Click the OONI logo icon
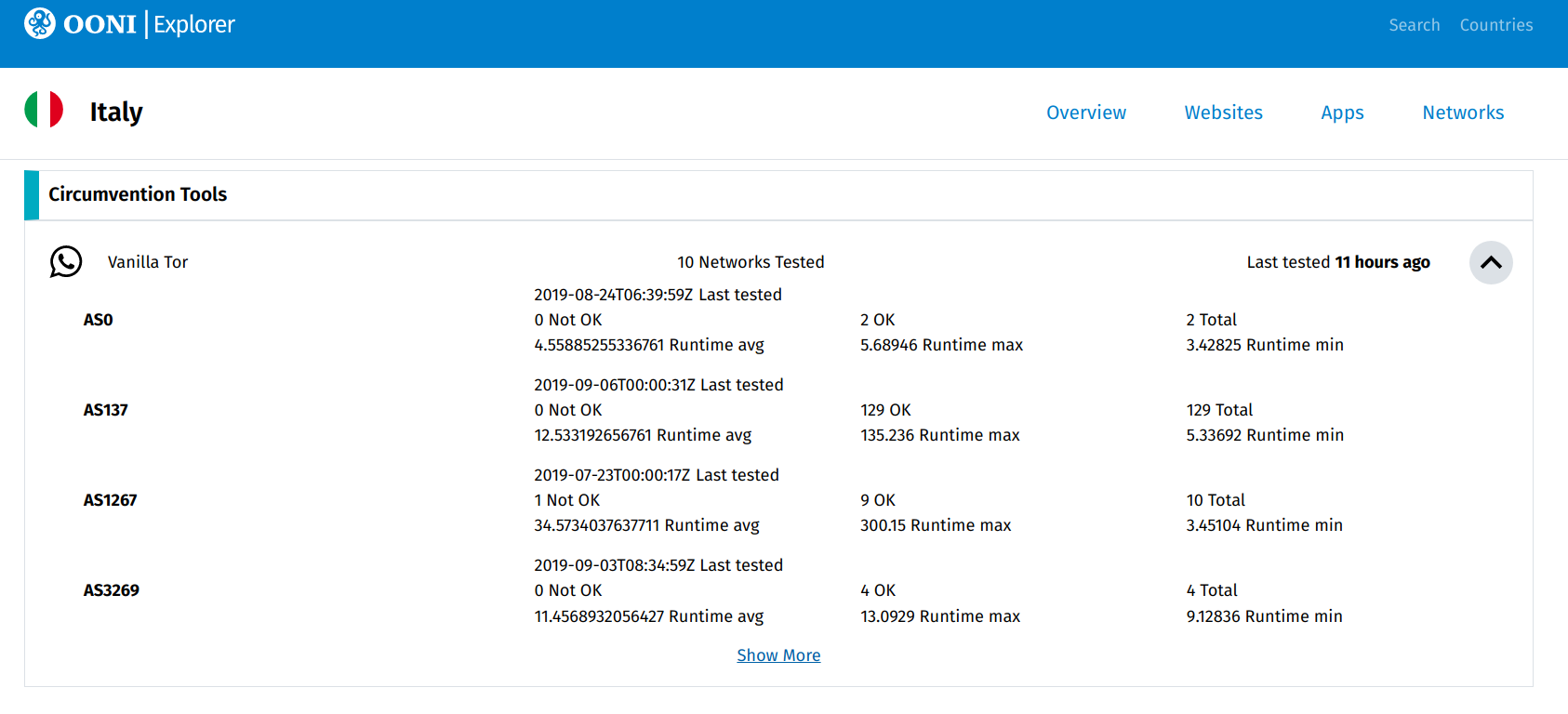Screen dimensions: 1568x714 pos(40,23)
